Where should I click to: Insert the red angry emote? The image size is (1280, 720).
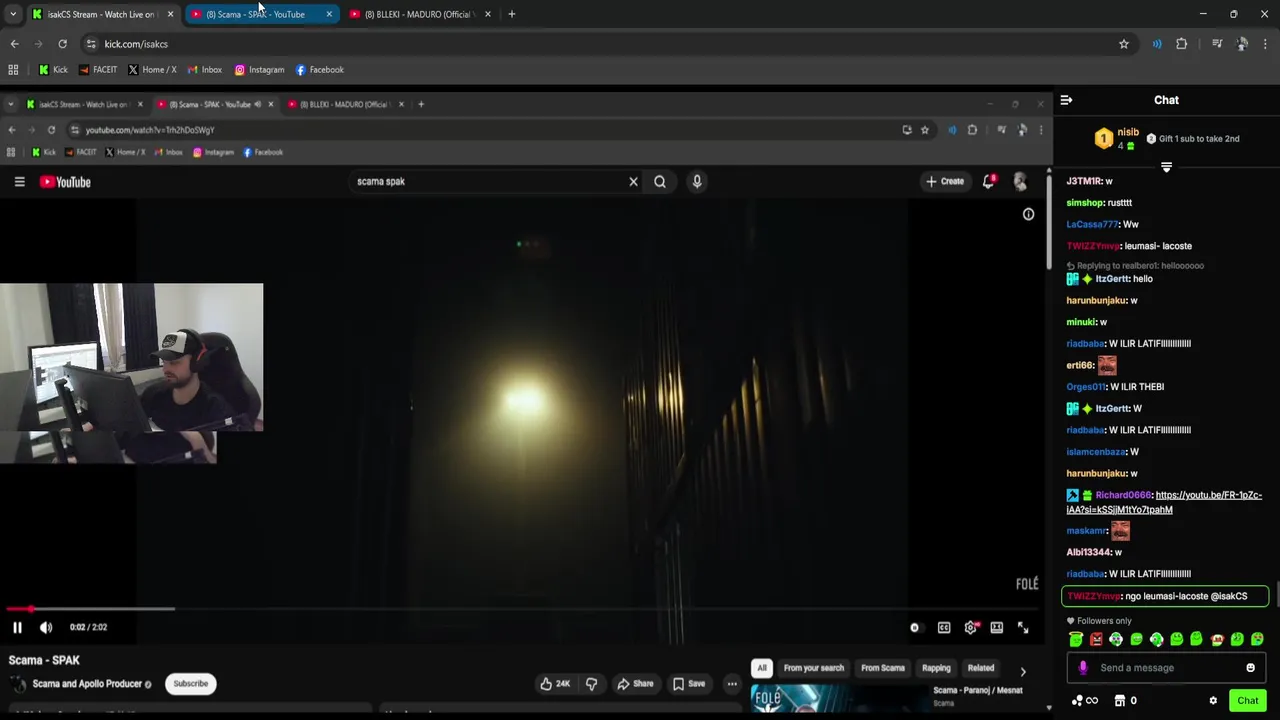coord(1096,639)
